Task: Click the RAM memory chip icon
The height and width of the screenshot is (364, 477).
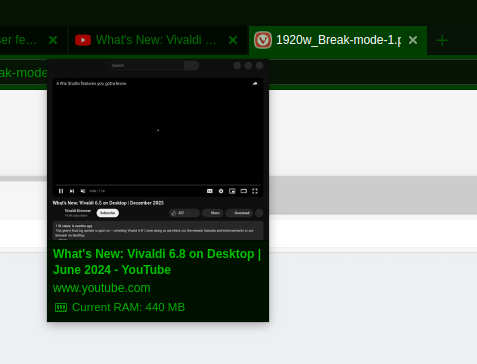Action: pyautogui.click(x=61, y=307)
